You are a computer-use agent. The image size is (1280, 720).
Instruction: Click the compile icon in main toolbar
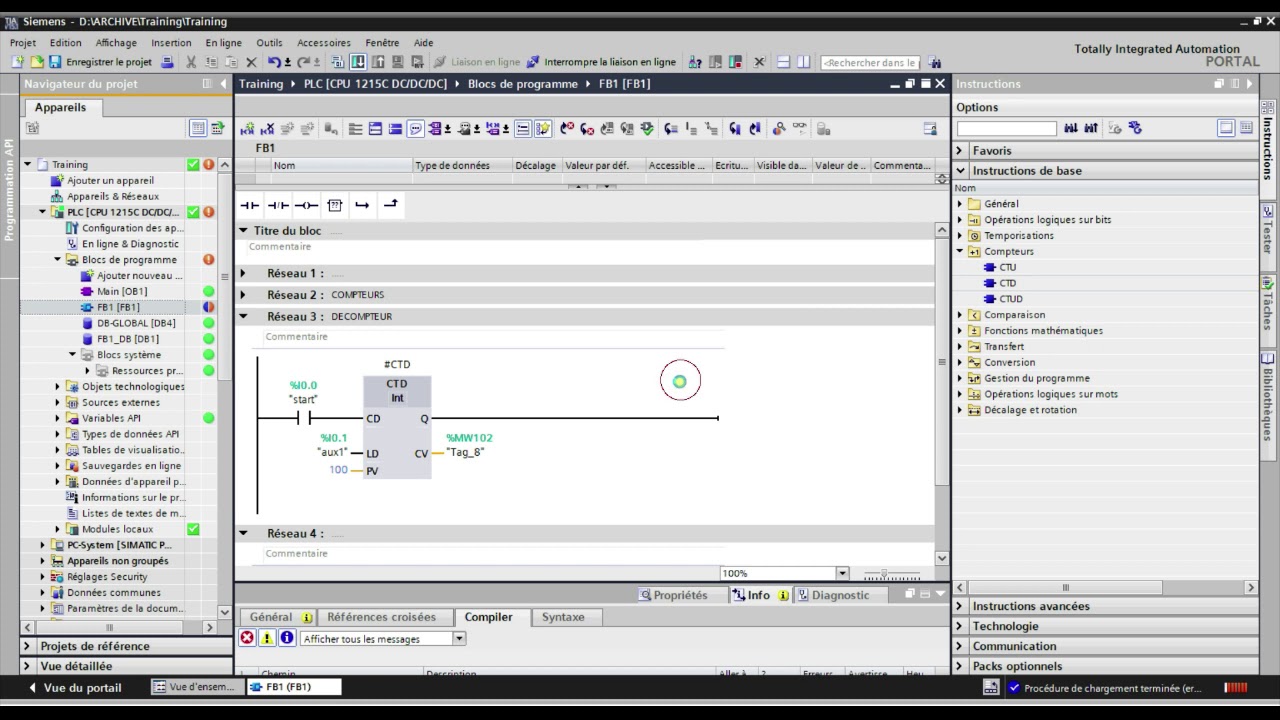click(x=338, y=62)
